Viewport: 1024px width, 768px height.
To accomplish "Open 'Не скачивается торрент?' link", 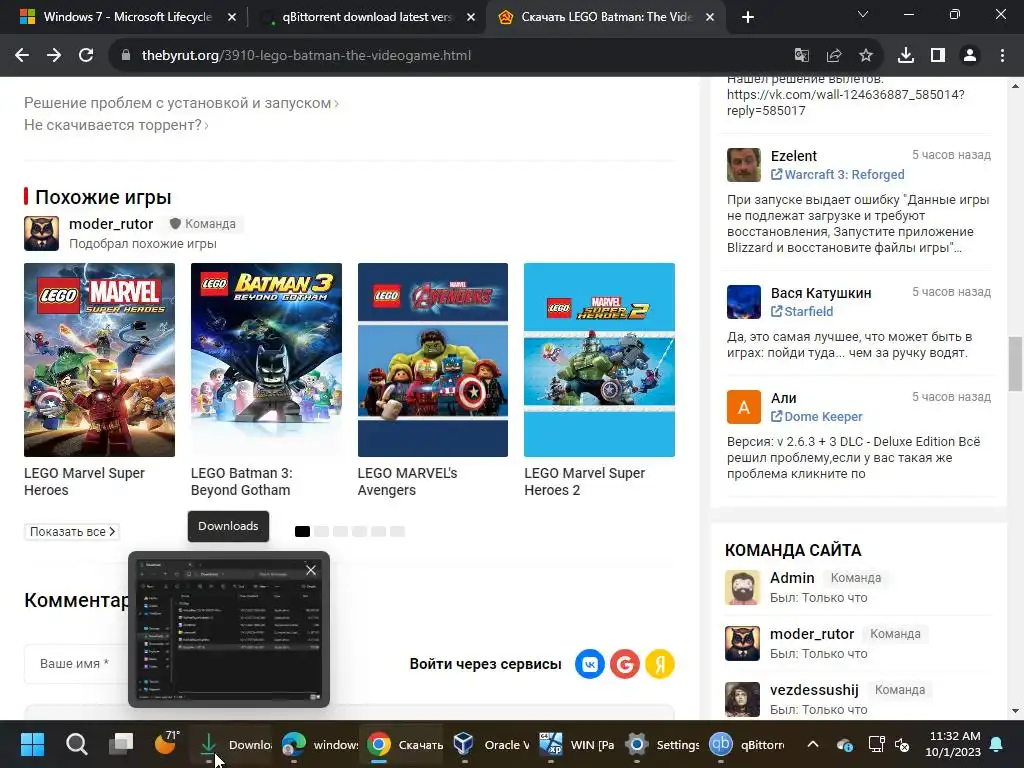I will [116, 125].
